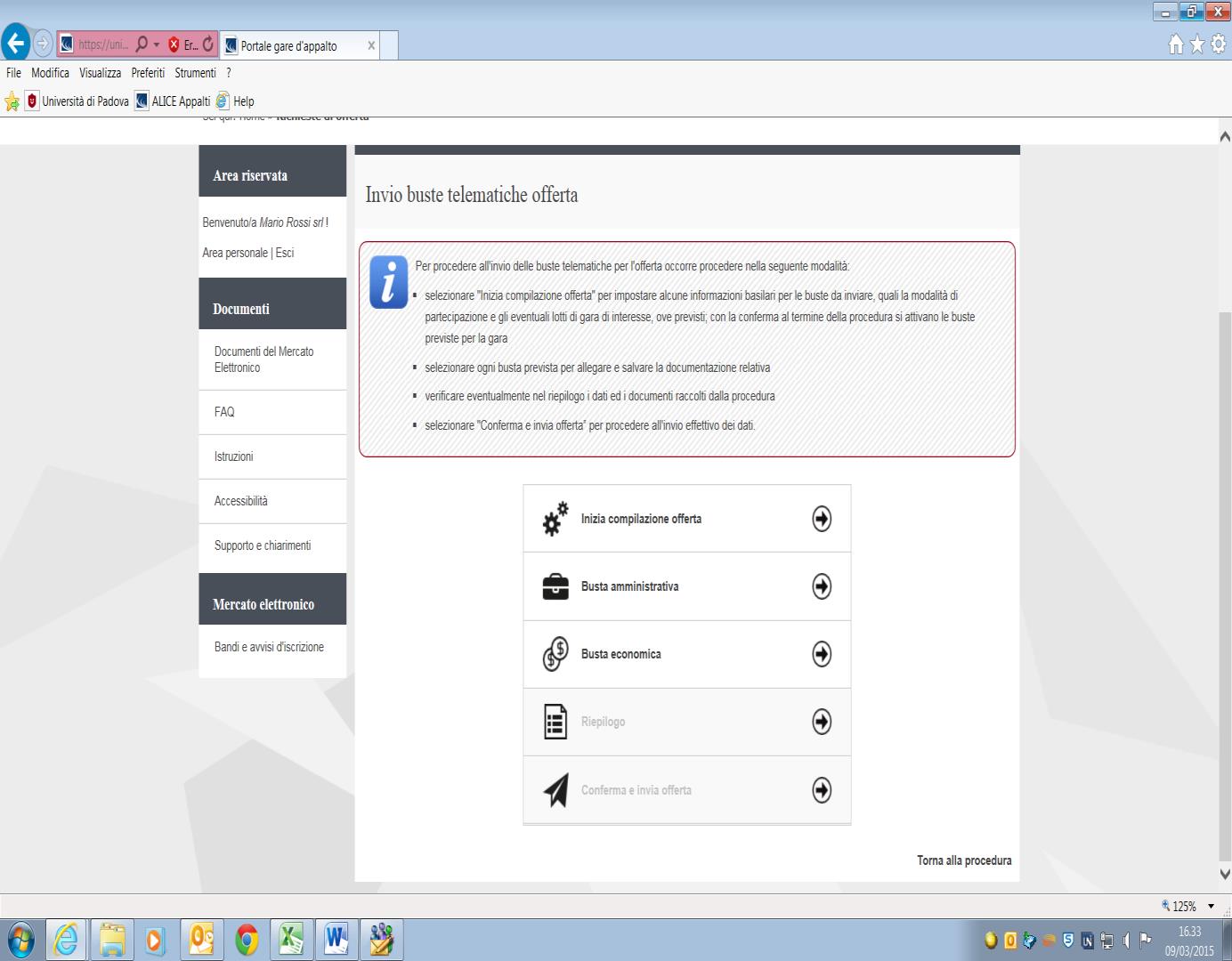Viewport: 1232px width, 961px height.
Task: Click the blue information icon
Action: click(x=388, y=282)
